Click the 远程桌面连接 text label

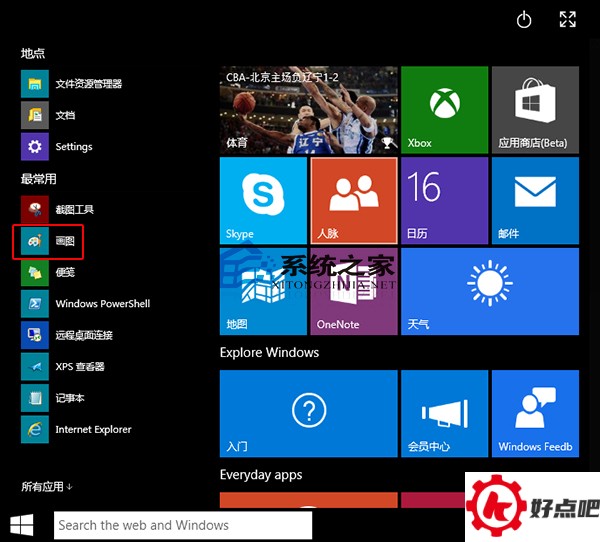point(84,335)
